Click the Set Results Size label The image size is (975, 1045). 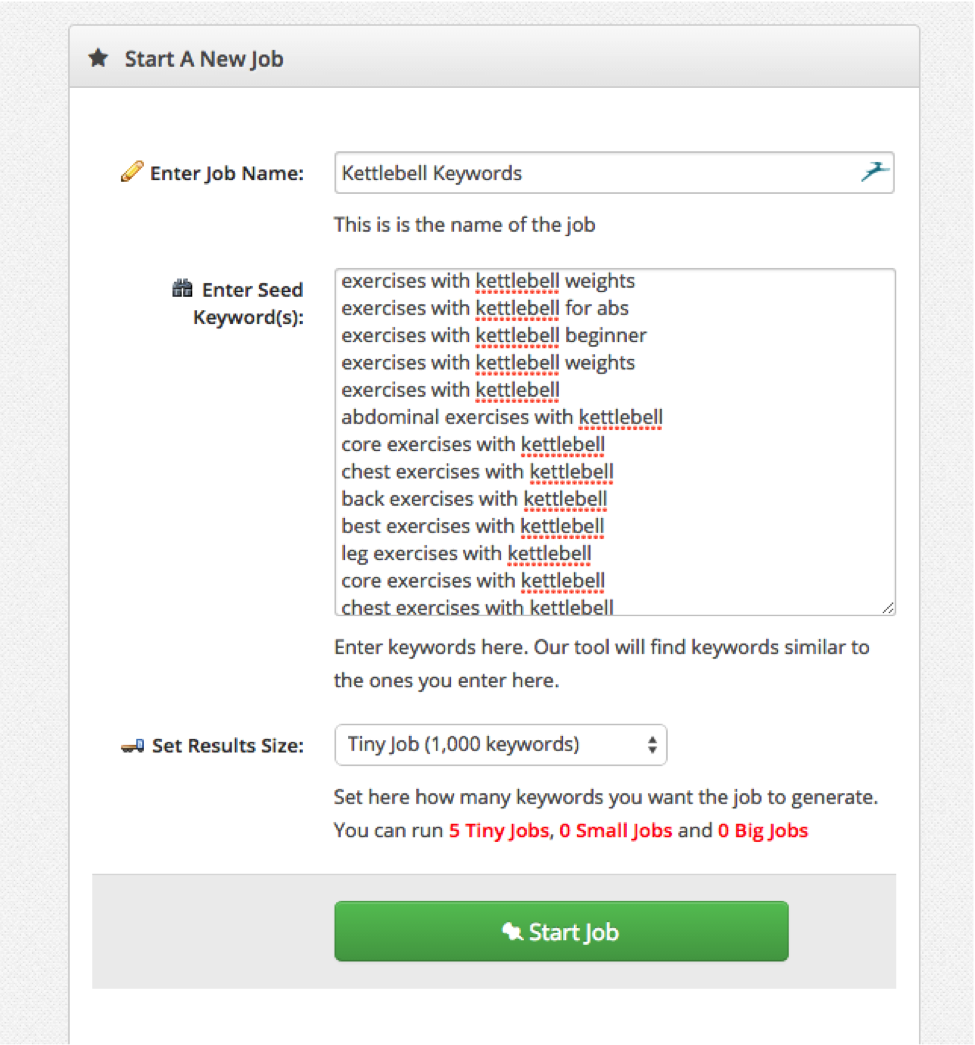(228, 746)
